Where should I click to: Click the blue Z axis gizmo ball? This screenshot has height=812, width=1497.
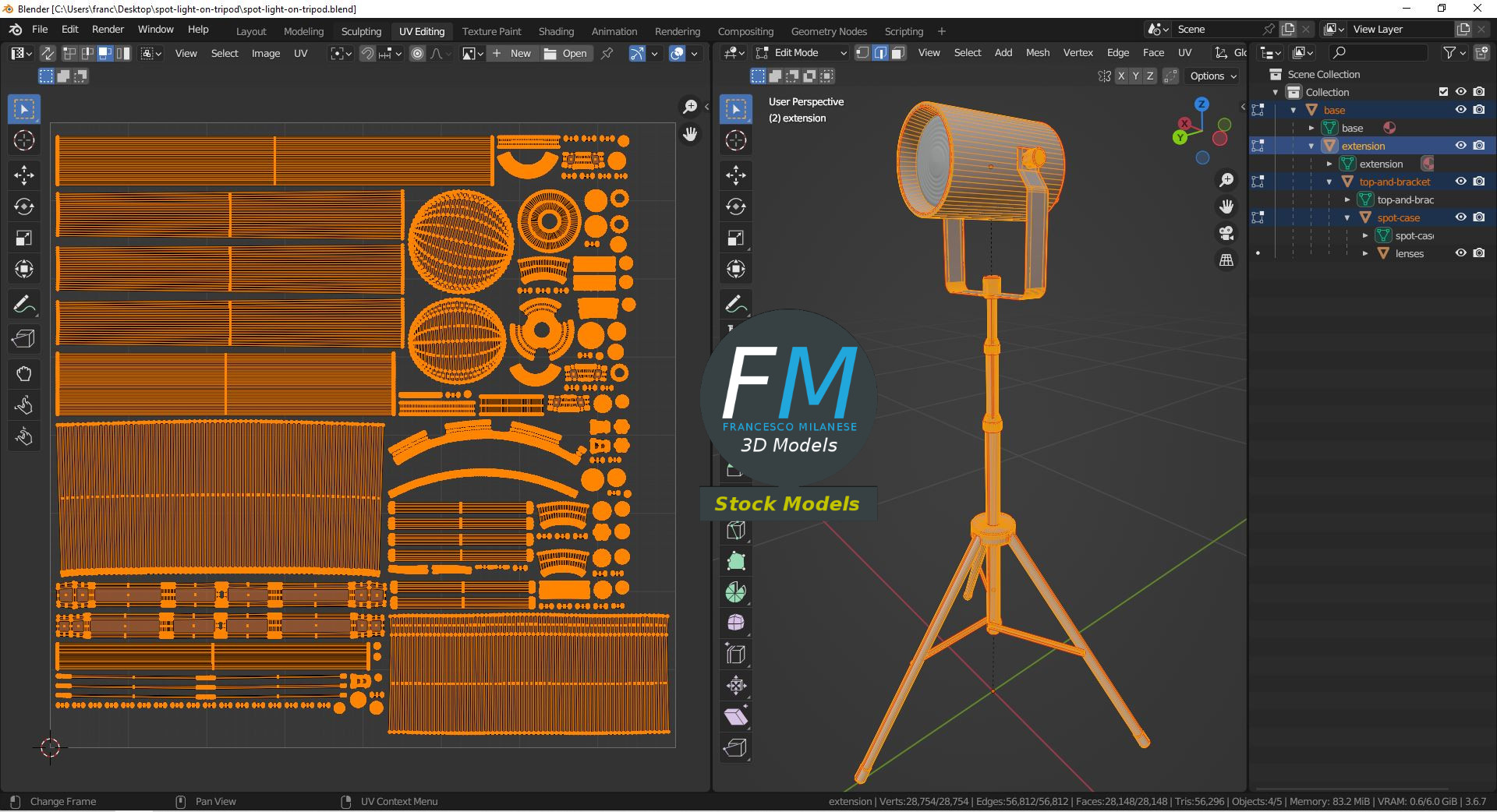(x=1201, y=104)
